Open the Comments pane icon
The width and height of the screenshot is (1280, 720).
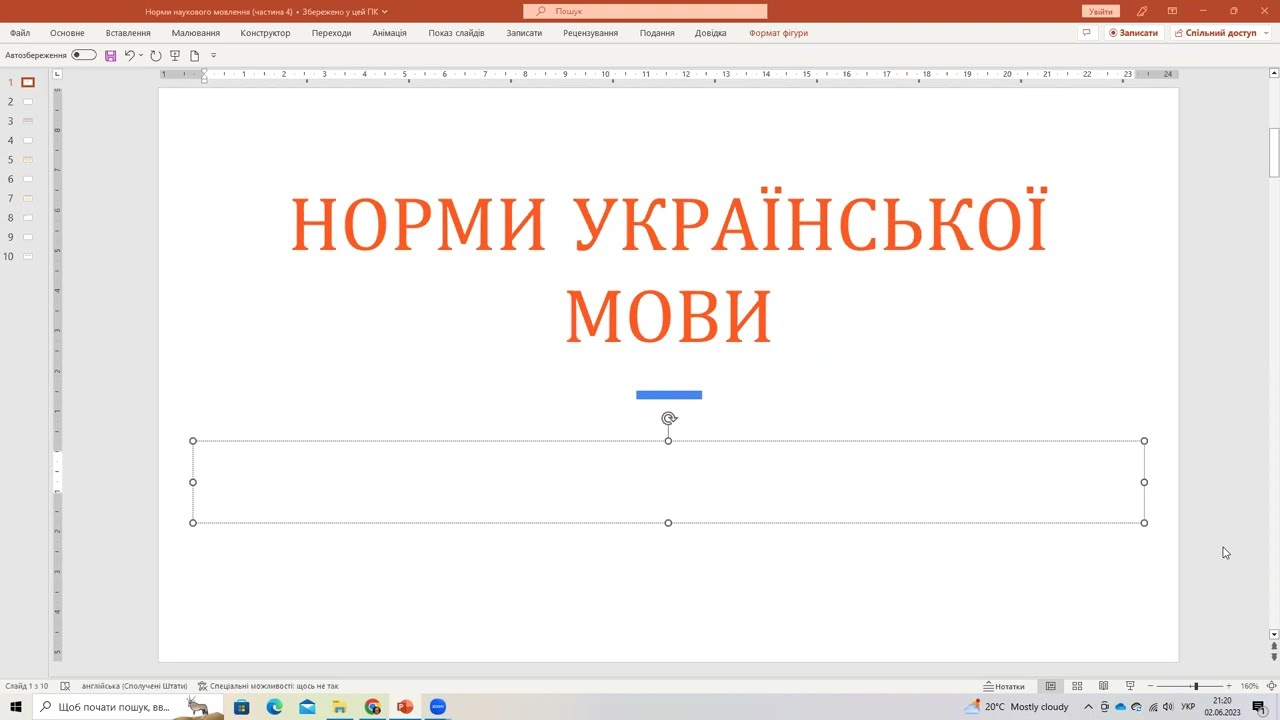pos(1086,33)
